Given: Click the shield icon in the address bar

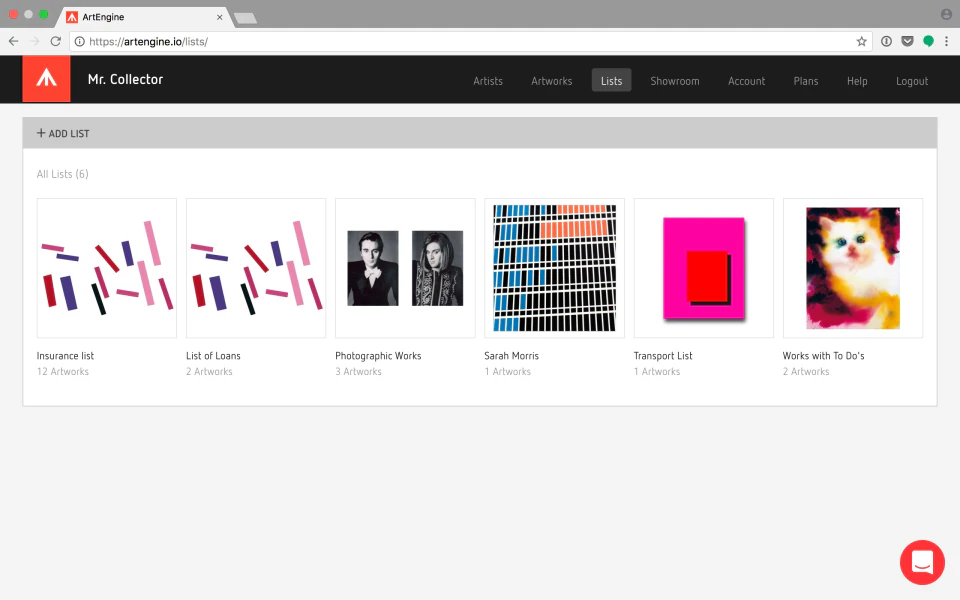Looking at the screenshot, I should (909, 41).
